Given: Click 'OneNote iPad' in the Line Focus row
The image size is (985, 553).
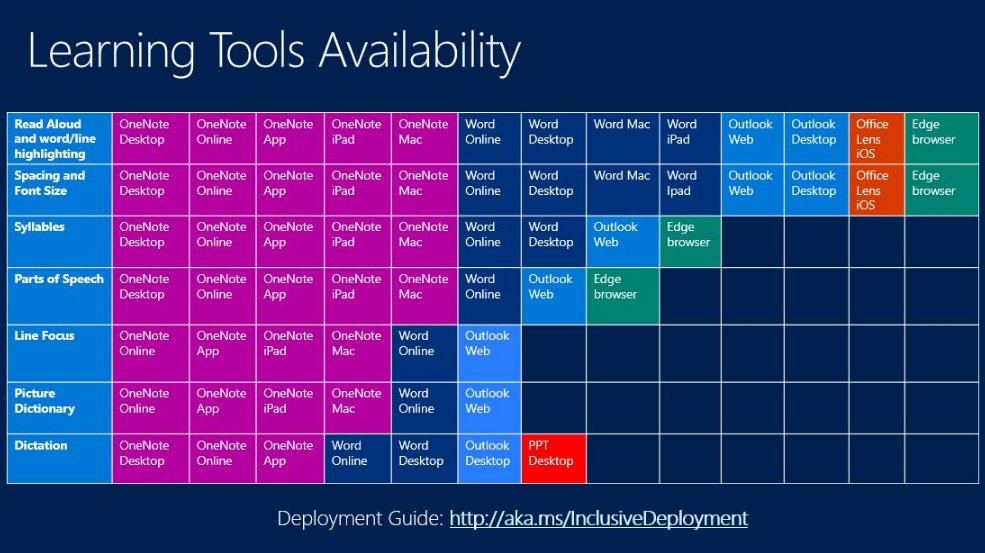Looking at the screenshot, I should pos(290,353).
